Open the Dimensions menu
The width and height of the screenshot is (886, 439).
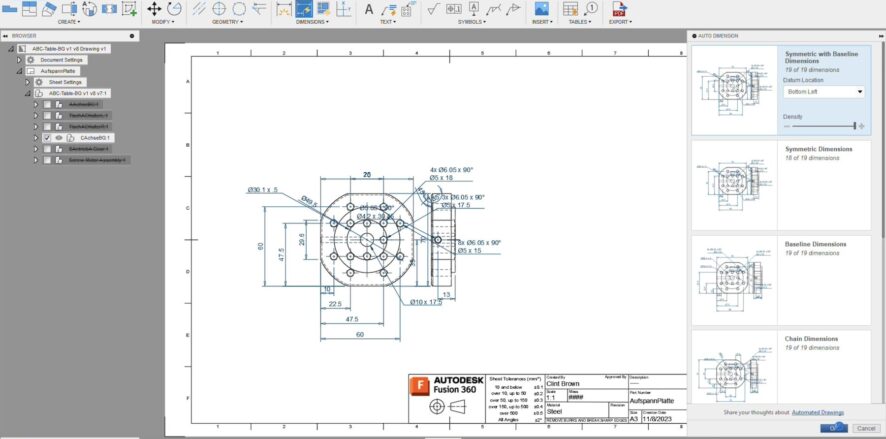312,20
